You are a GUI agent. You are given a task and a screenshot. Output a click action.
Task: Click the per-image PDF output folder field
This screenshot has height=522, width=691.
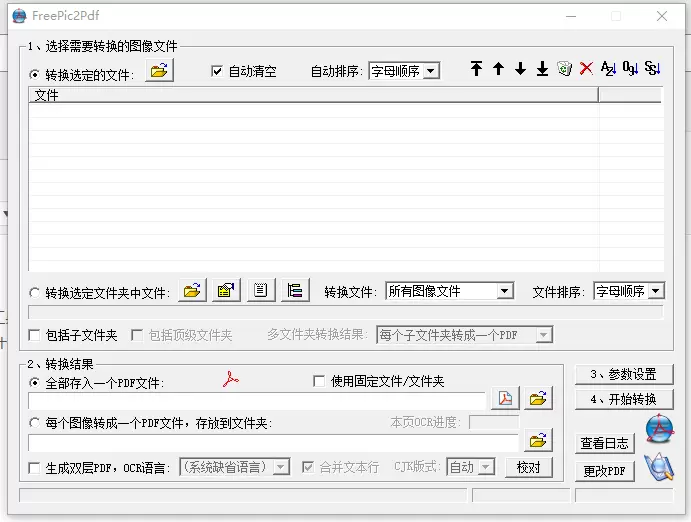pyautogui.click(x=273, y=442)
